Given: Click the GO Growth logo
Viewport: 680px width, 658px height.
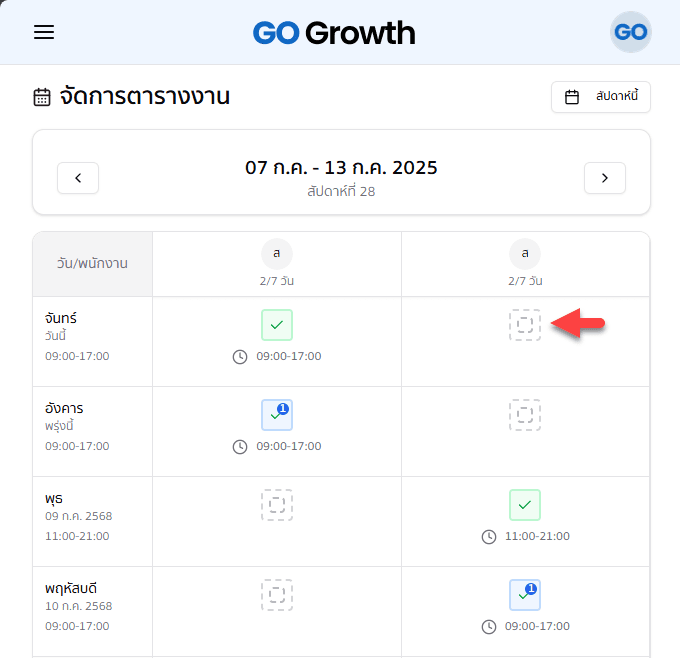Looking at the screenshot, I should (x=334, y=33).
